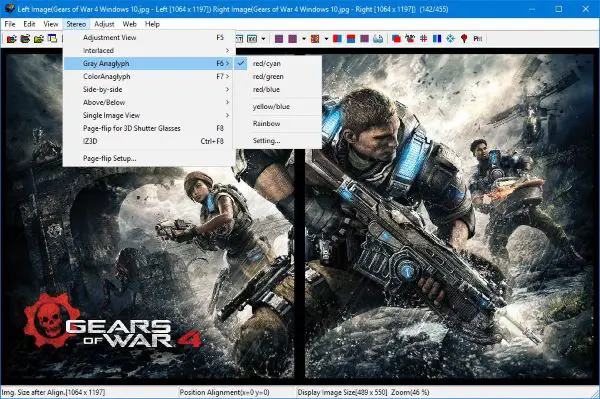Open the dropdown arrow after purple anaglyph icons
The width and height of the screenshot is (600, 399).
coord(304,39)
